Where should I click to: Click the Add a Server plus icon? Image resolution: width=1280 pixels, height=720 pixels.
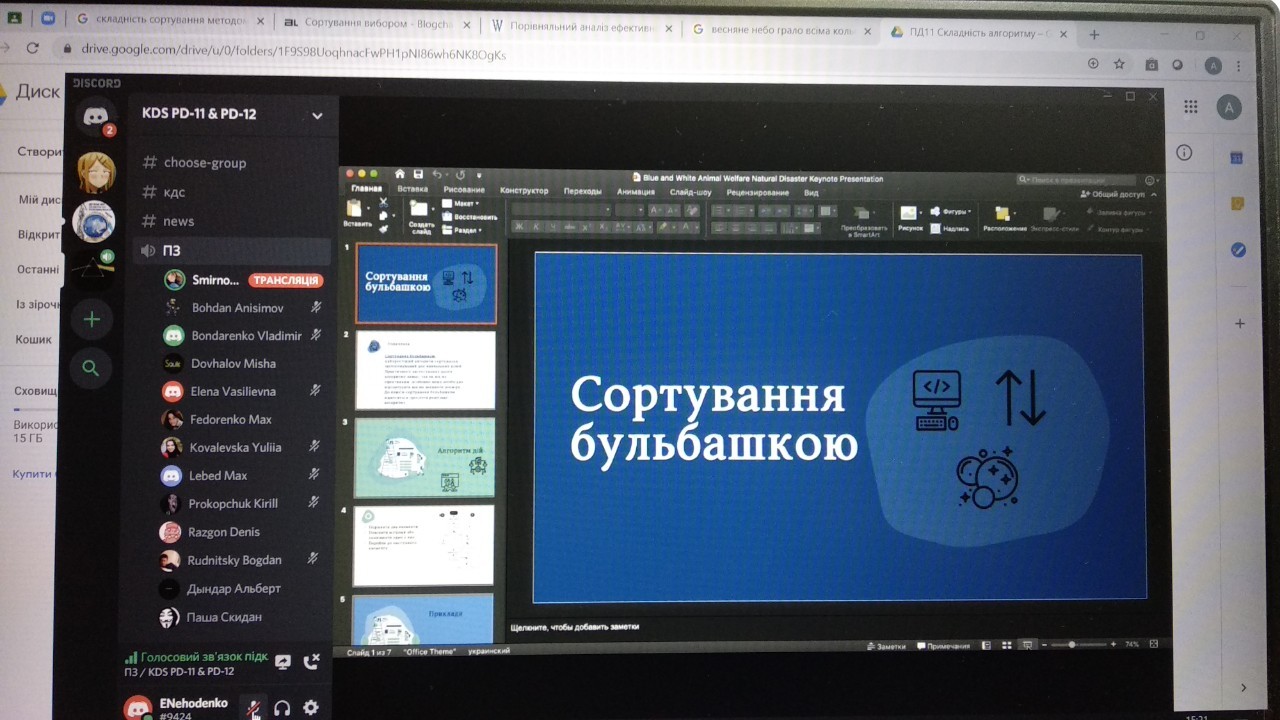(92, 320)
